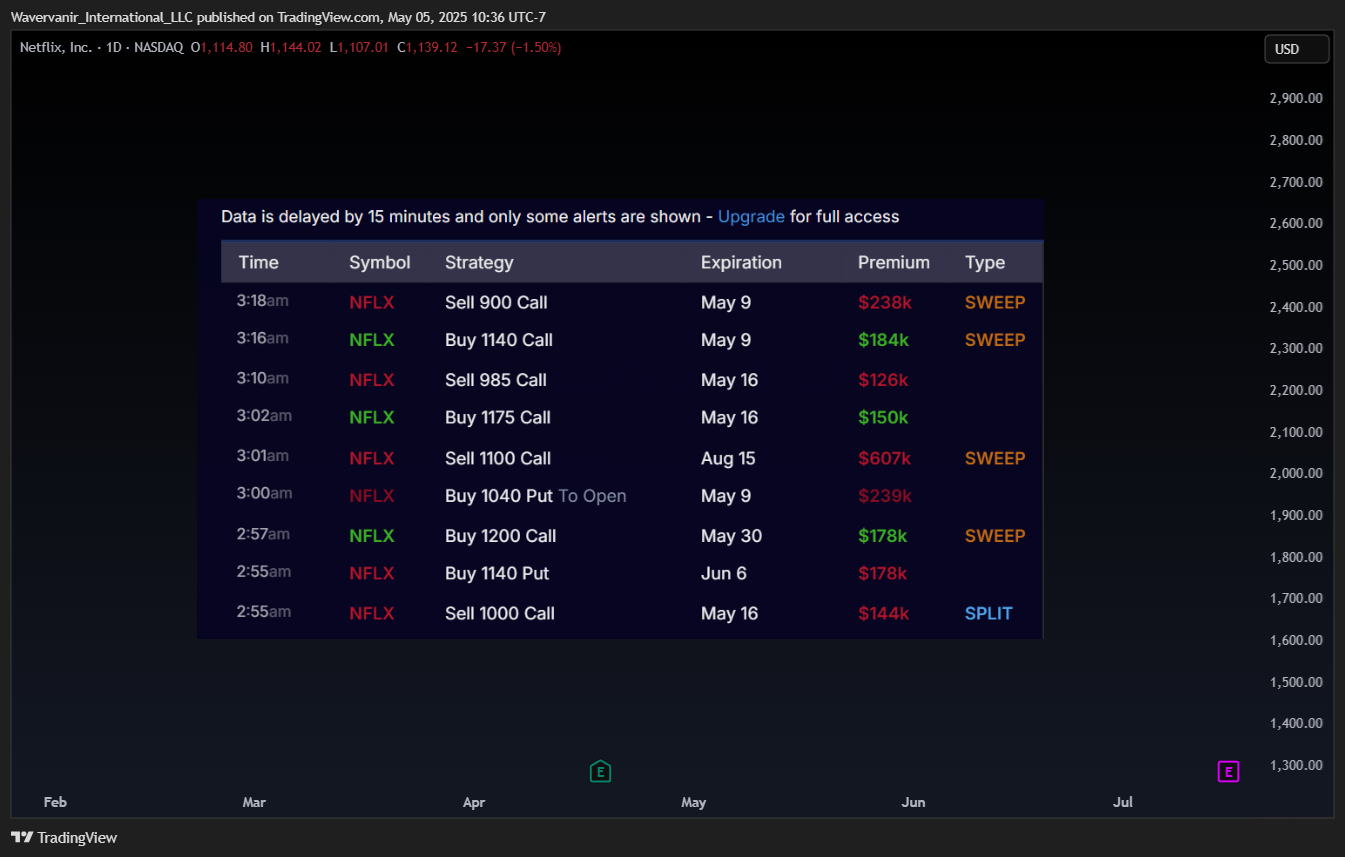Select the Symbol column header

coord(380,262)
